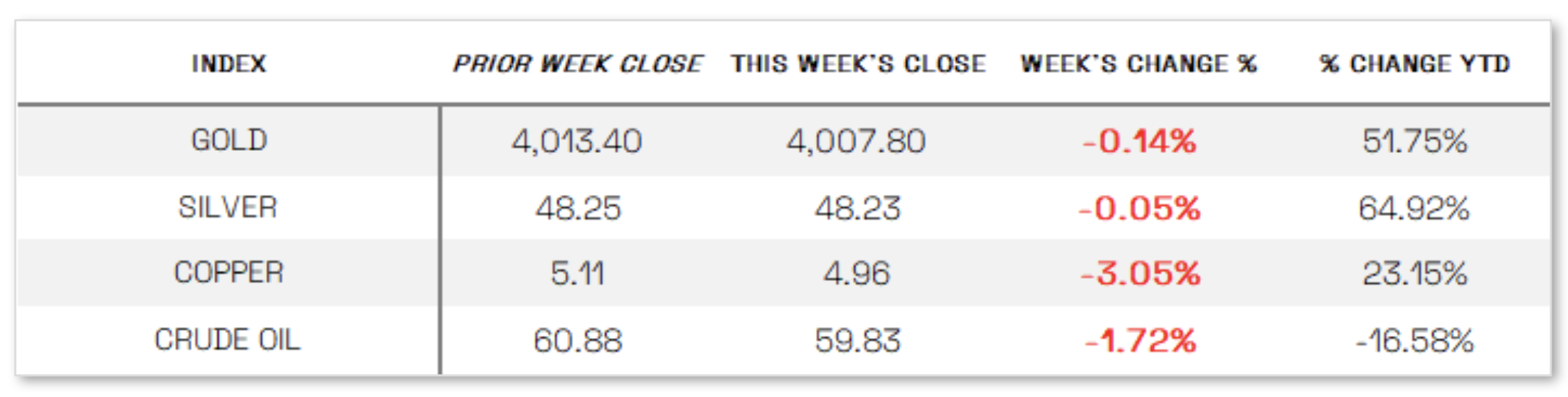Click gold prior week close 4,013.40
Image resolution: width=1568 pixels, height=397 pixels.
click(577, 141)
